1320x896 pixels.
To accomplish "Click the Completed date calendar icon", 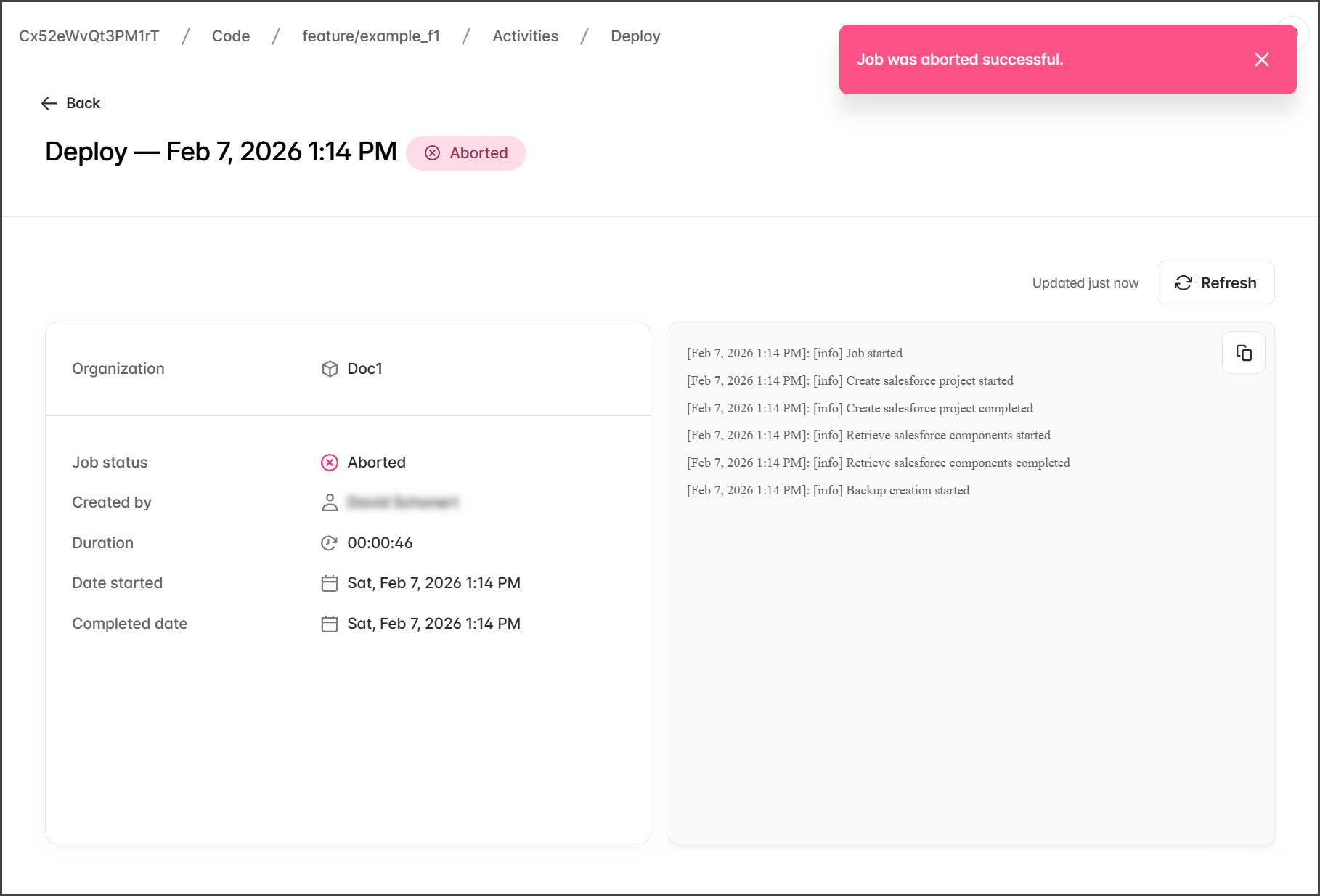I will [x=330, y=624].
